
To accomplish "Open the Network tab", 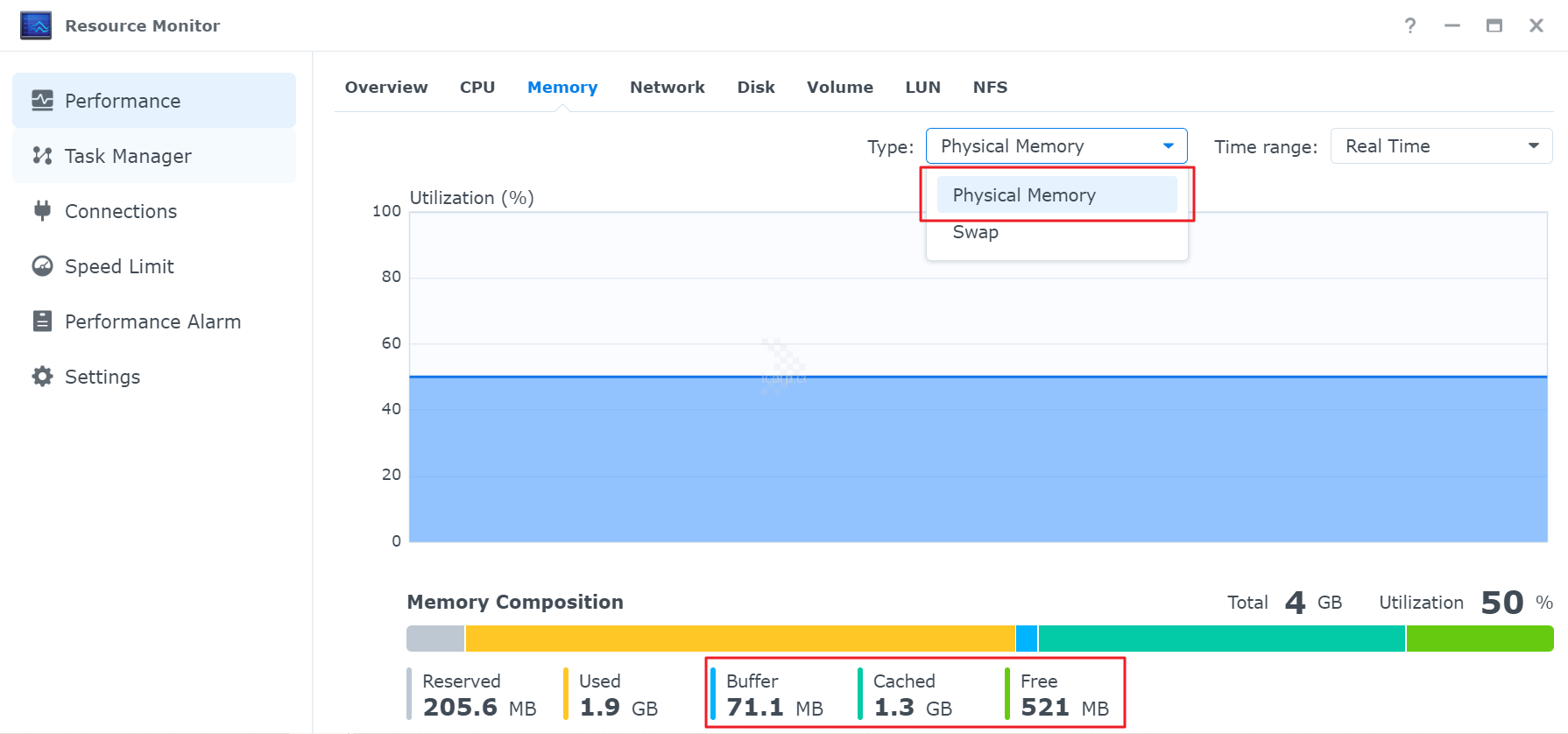I will pyautogui.click(x=667, y=88).
